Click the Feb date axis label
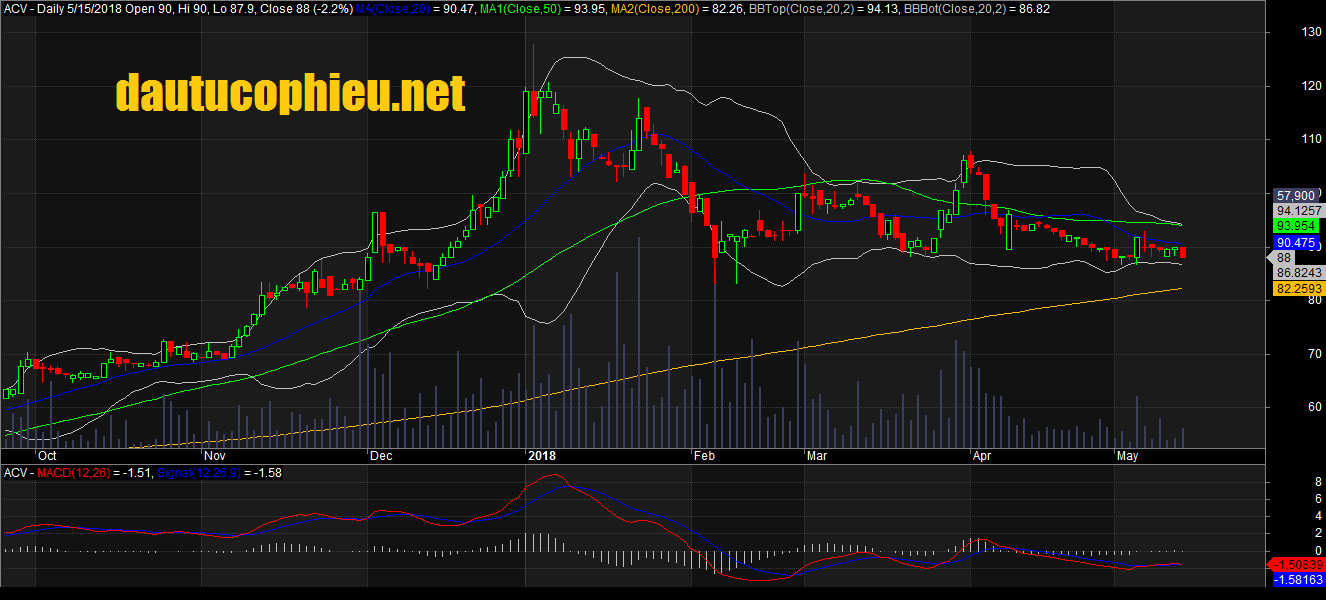 coord(703,454)
